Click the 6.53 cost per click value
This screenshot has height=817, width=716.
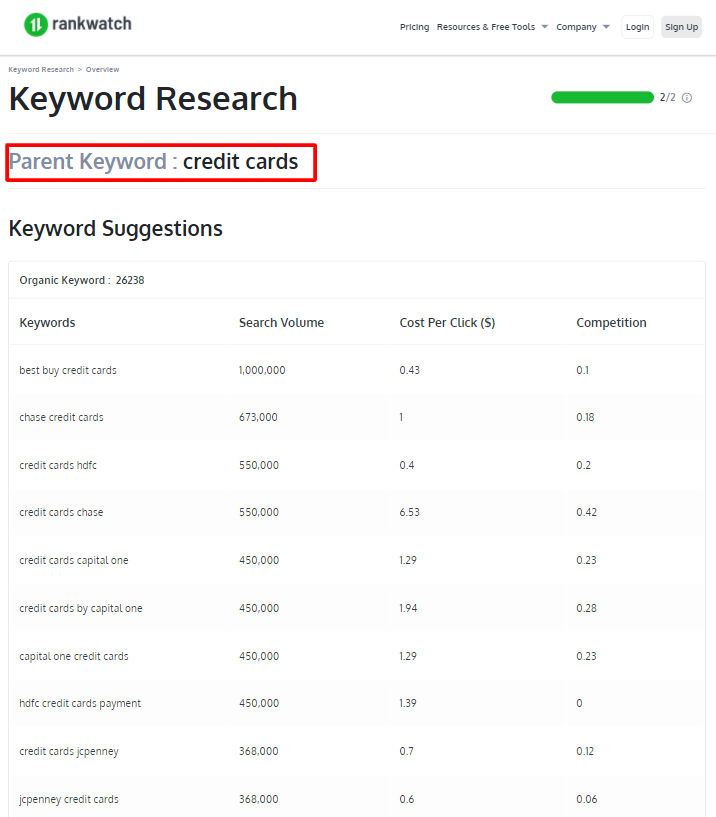pos(410,512)
